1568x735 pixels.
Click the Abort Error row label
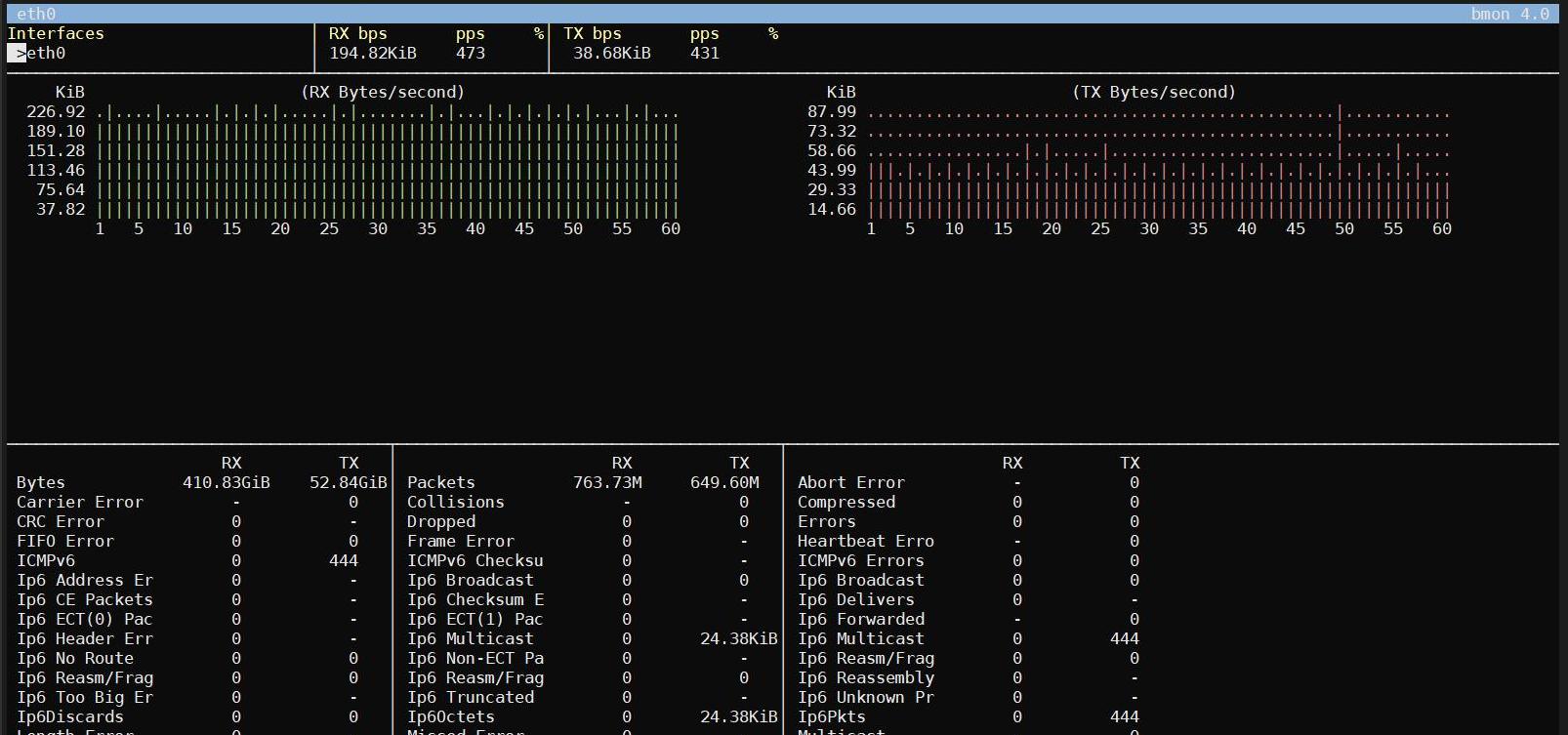[x=851, y=482]
